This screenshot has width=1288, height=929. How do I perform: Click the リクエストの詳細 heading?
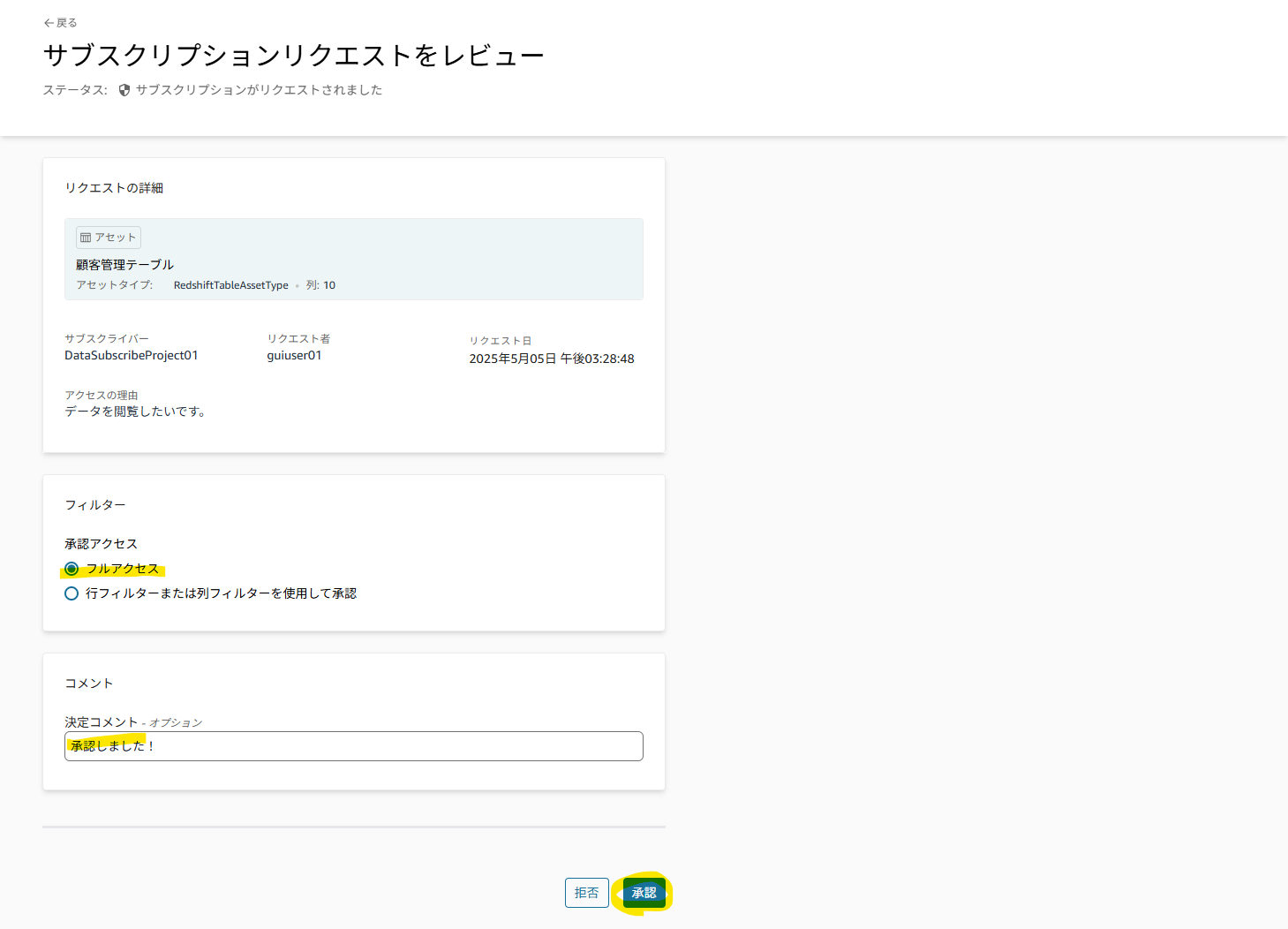114,188
